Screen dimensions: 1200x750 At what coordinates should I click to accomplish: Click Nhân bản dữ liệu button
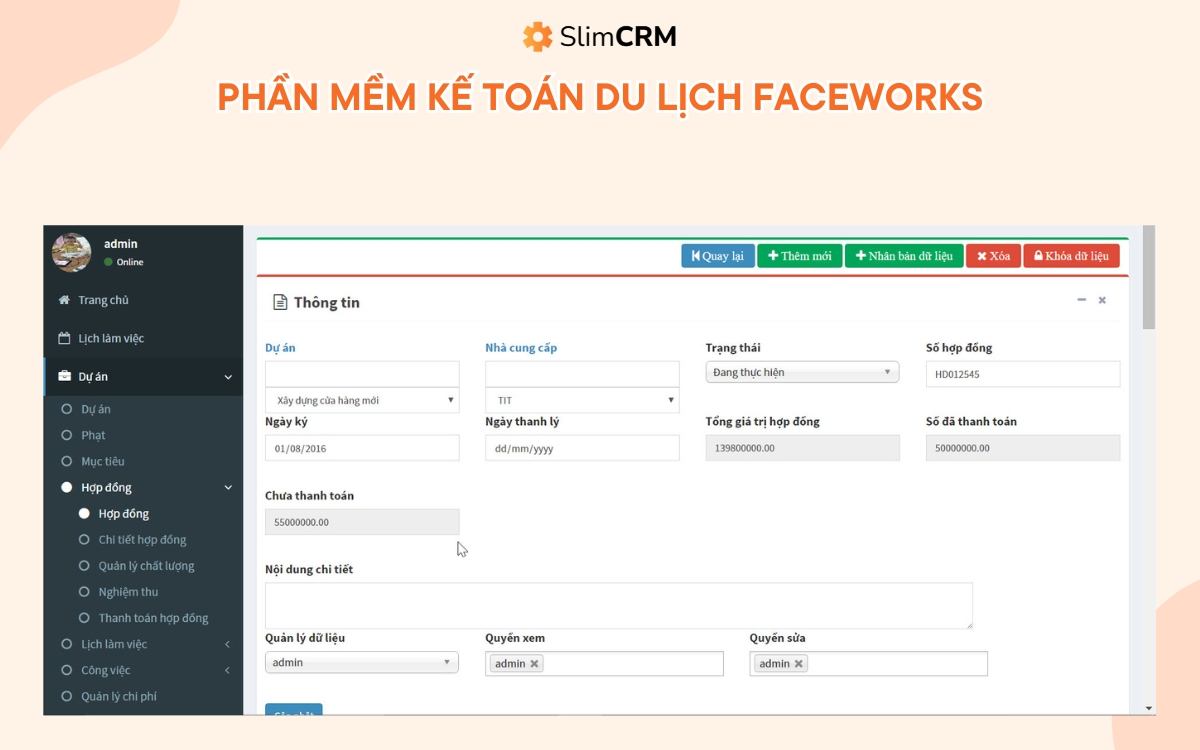point(904,256)
